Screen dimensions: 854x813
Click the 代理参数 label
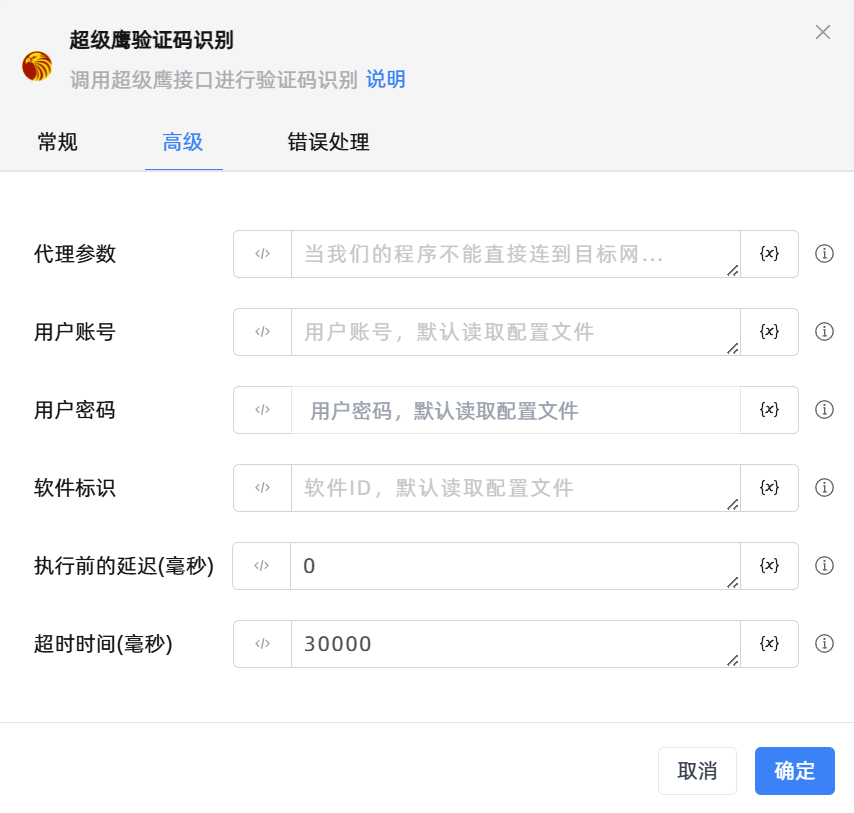75,254
